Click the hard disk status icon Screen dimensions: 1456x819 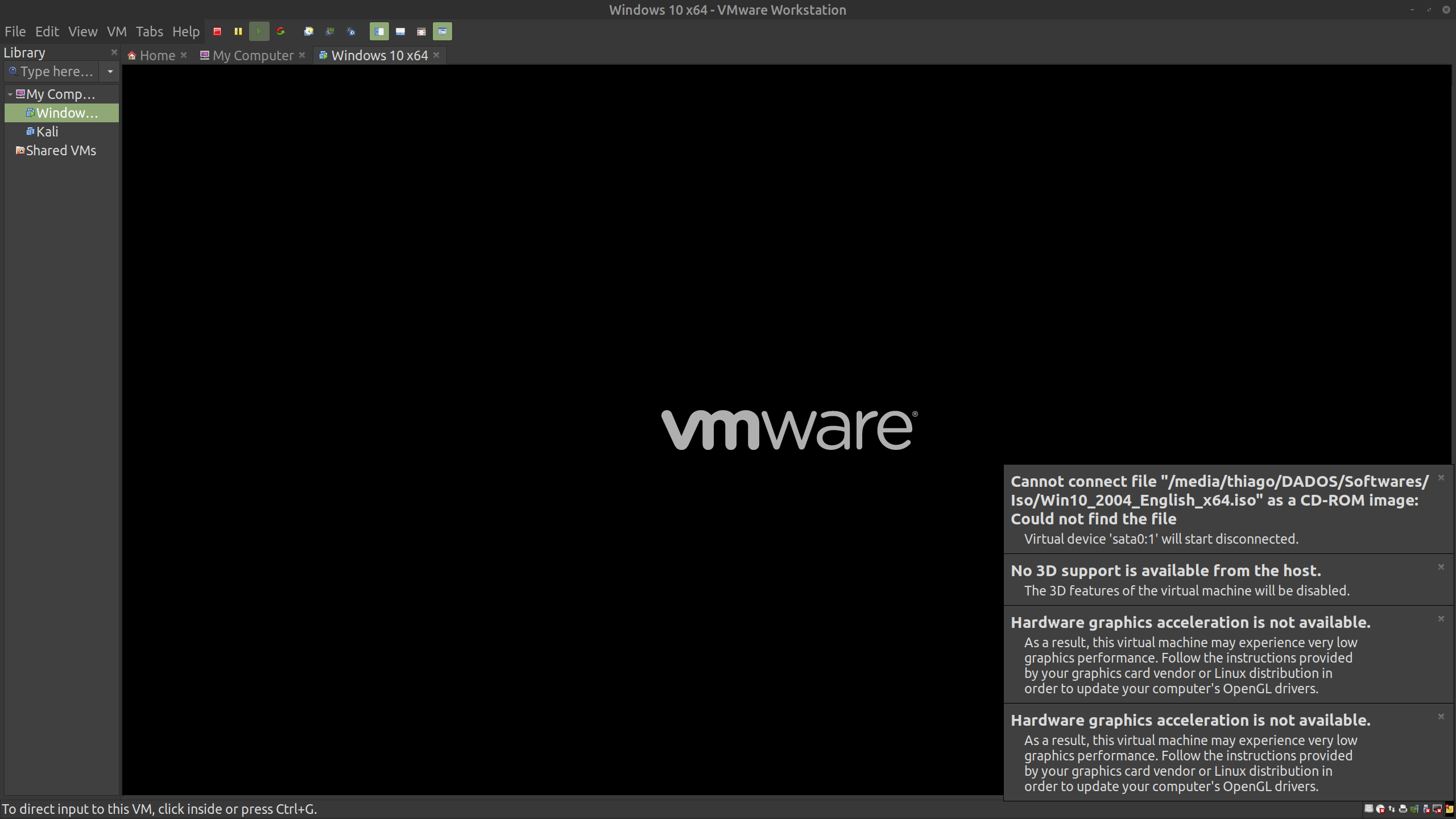tap(1369, 809)
